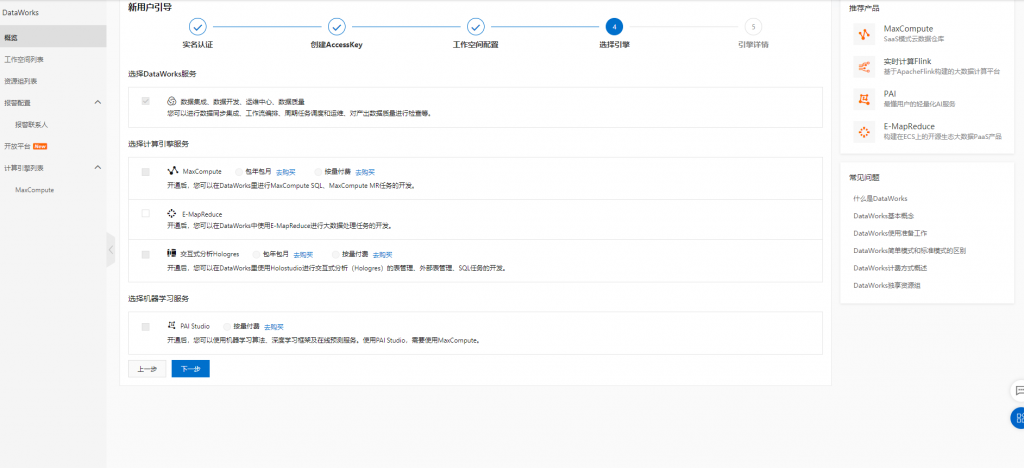Click 去购买 link for MaxCompute 按量付费

(x=365, y=172)
